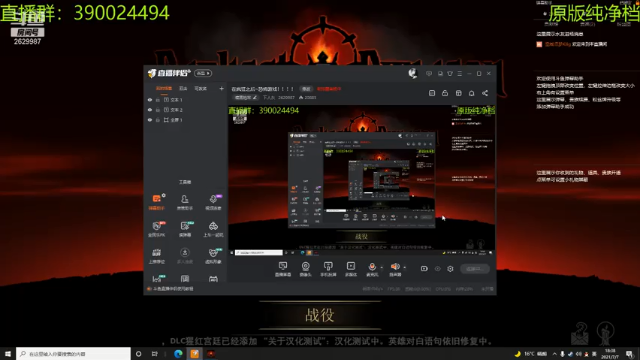Select the 文本 2 source row
Image resolution: width=640 pixels, height=360 pixels.
[x=186, y=110]
